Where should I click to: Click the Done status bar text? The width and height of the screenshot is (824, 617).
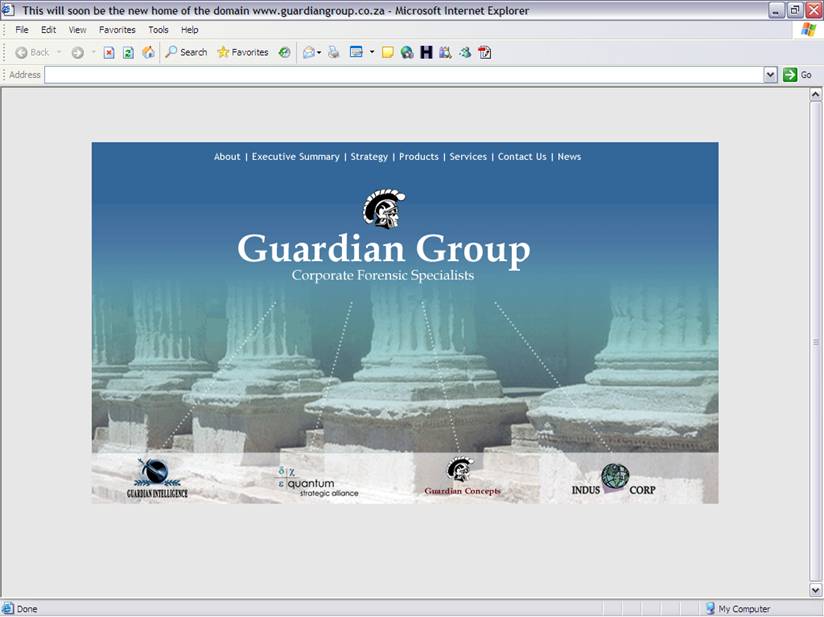[x=27, y=609]
